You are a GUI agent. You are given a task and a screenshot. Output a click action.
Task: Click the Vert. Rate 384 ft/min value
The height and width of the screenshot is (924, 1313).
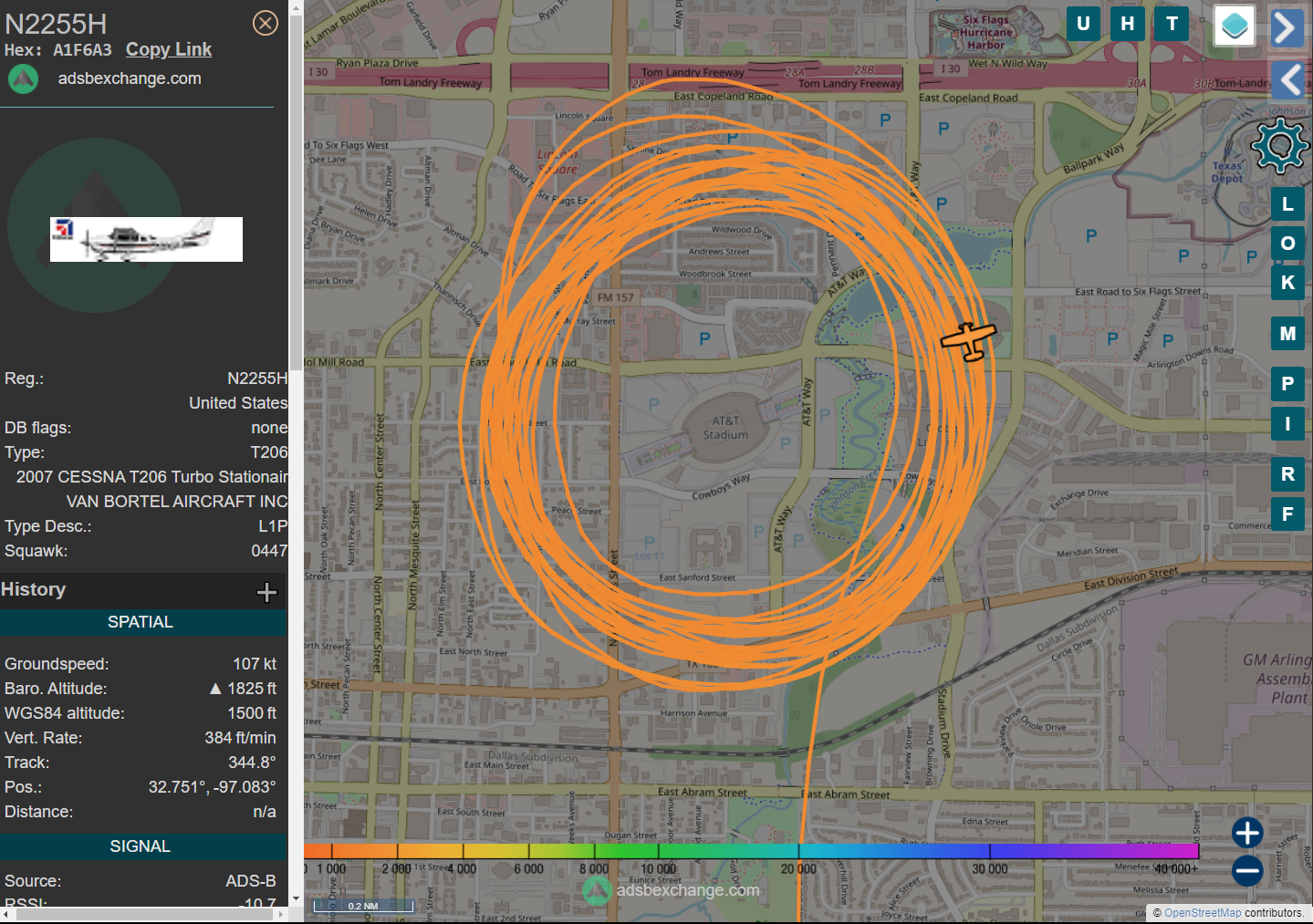tap(240, 738)
